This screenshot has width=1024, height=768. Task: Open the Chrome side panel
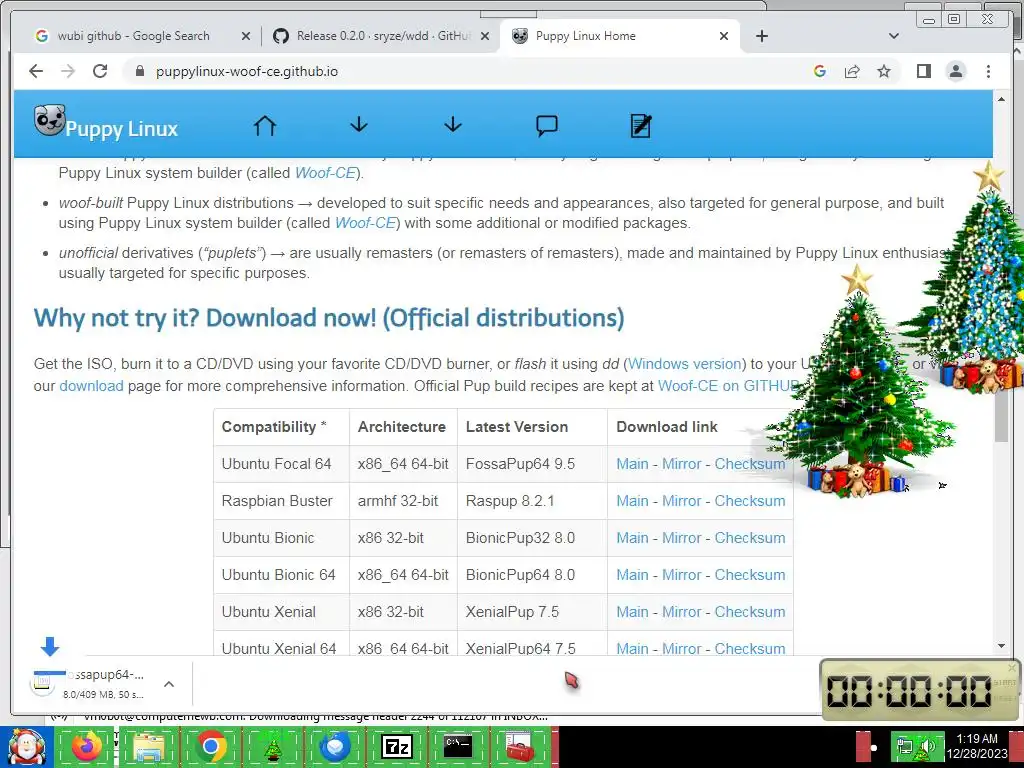click(x=923, y=71)
